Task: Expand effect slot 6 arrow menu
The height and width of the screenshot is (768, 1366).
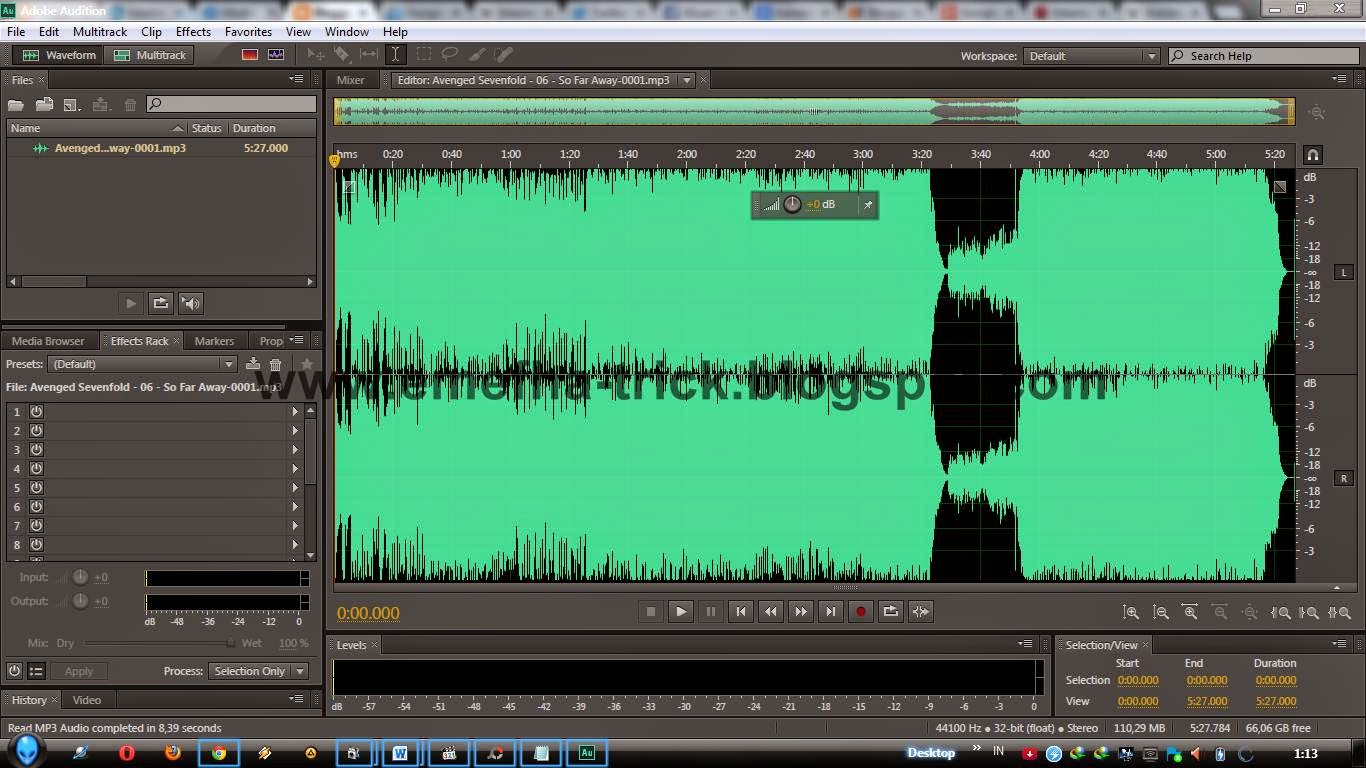Action: (295, 506)
